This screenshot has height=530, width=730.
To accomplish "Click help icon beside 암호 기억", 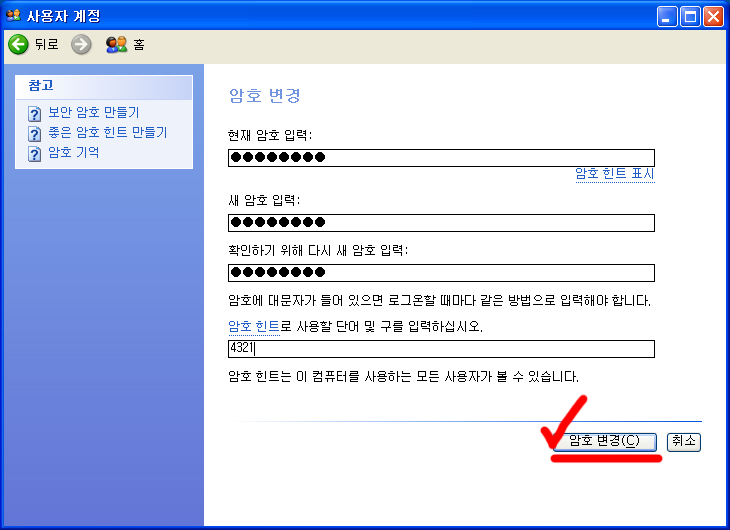I will tap(35, 153).
